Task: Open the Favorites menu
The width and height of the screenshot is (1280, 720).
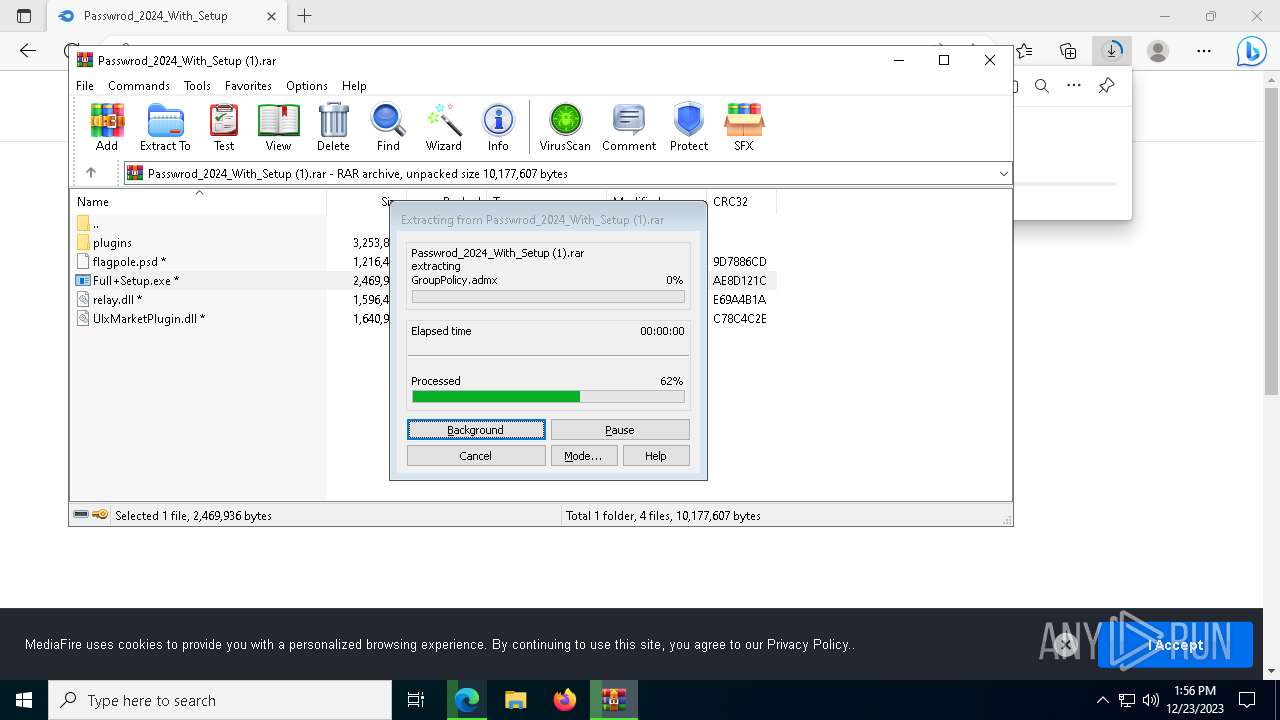Action: 248,86
